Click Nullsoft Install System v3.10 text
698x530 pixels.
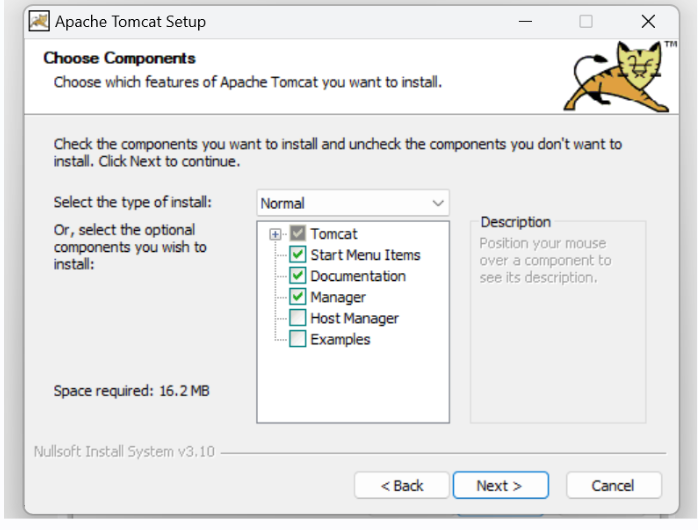pos(124,452)
